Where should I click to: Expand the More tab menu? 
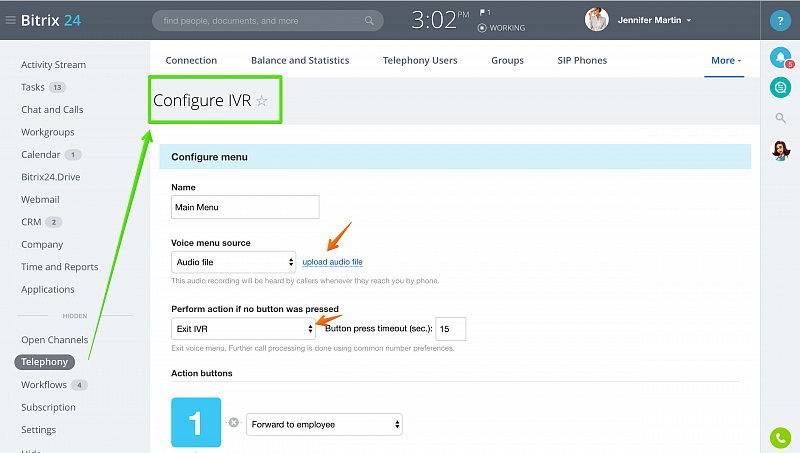tap(726, 60)
